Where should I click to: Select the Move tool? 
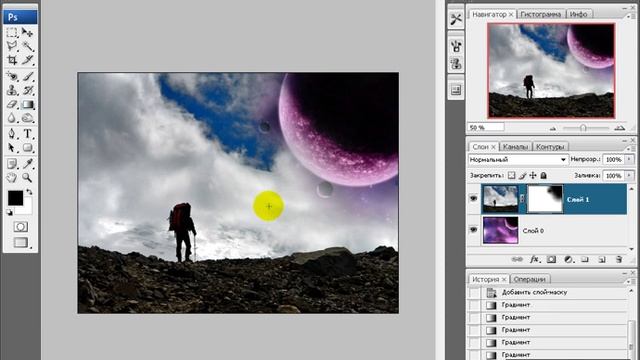27,32
